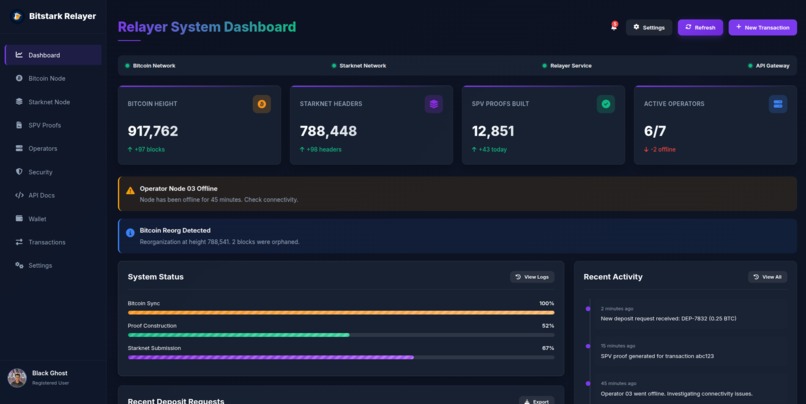The image size is (806, 404).
Task: Click the Black Ghost username
Action: [49, 373]
